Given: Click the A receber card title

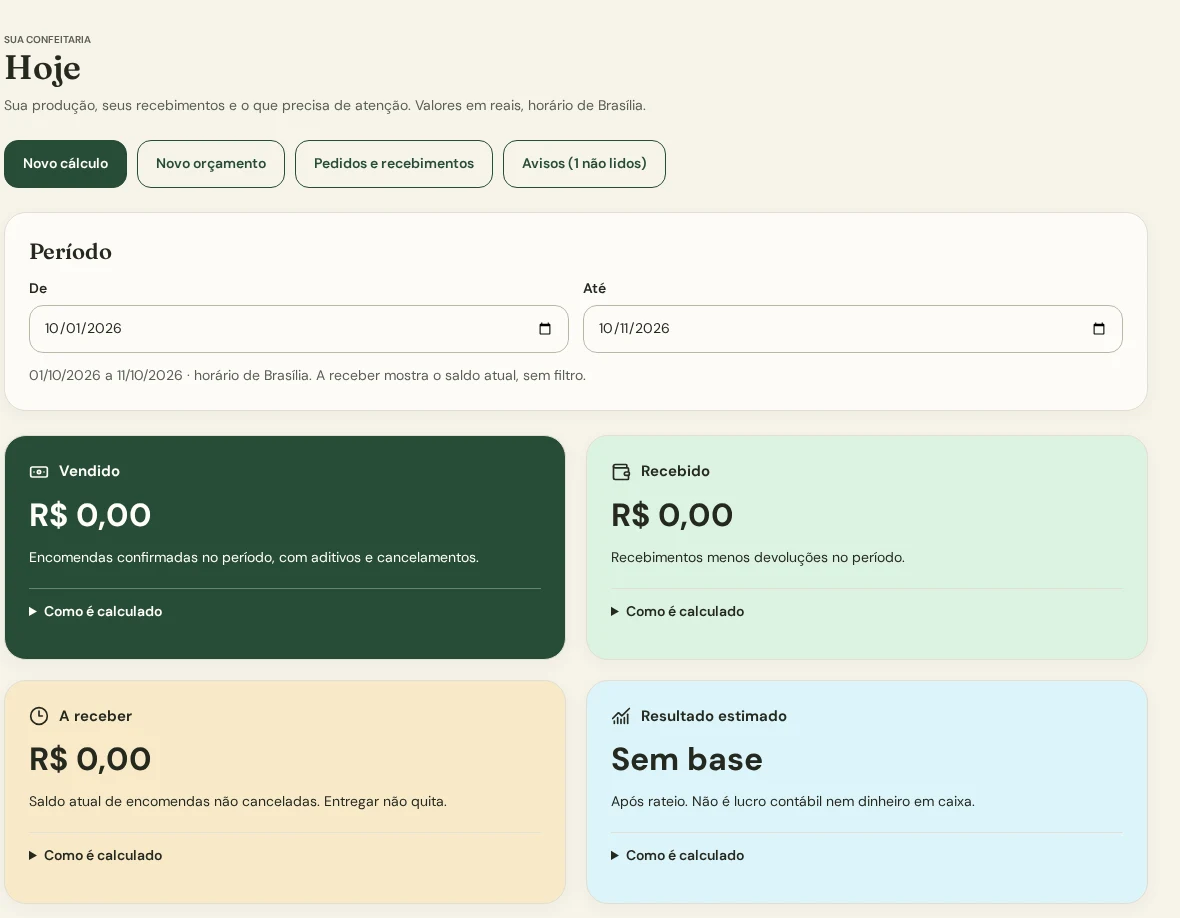Looking at the screenshot, I should point(96,716).
